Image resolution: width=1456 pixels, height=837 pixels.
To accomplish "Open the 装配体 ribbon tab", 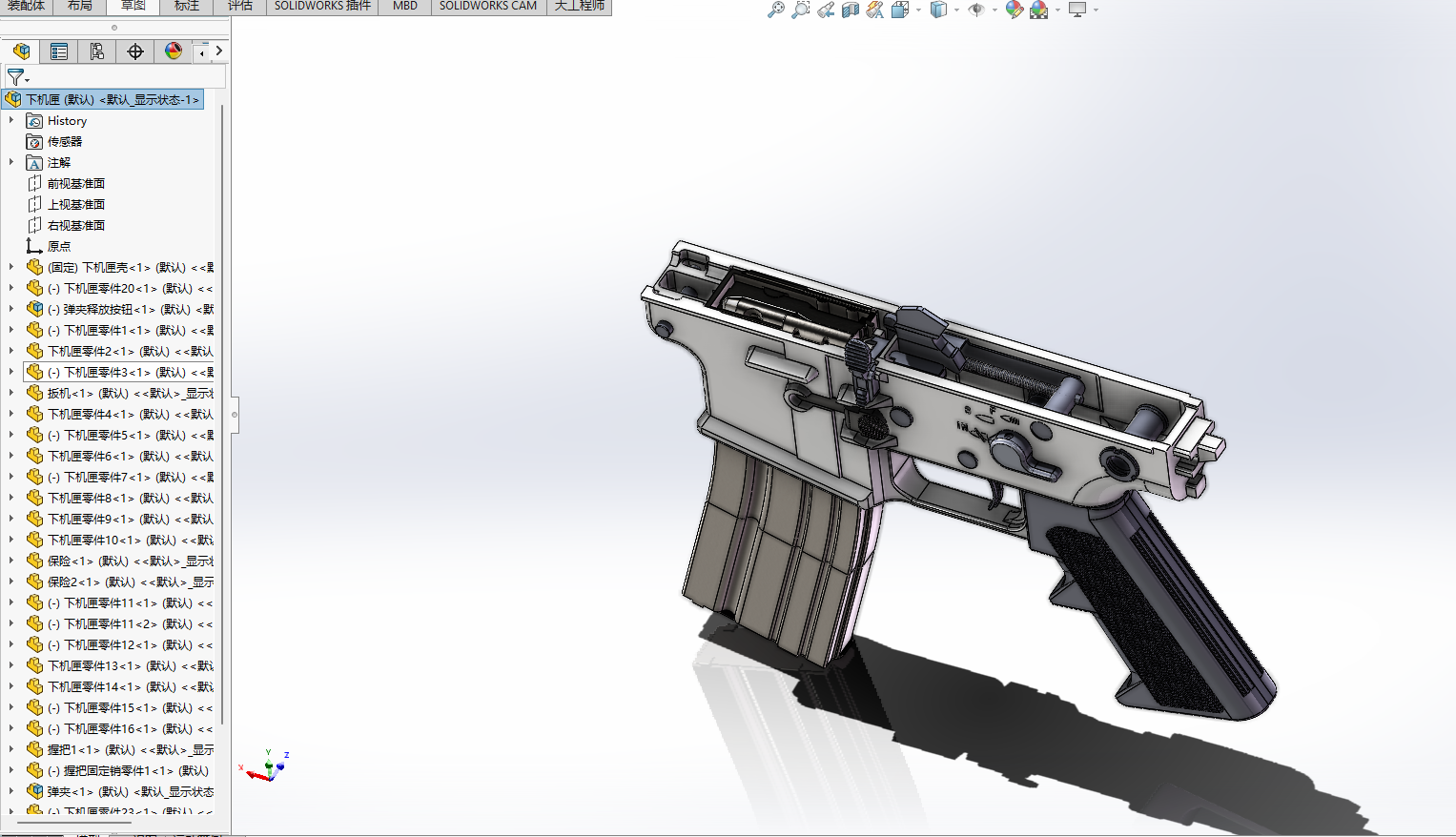I will [x=27, y=6].
